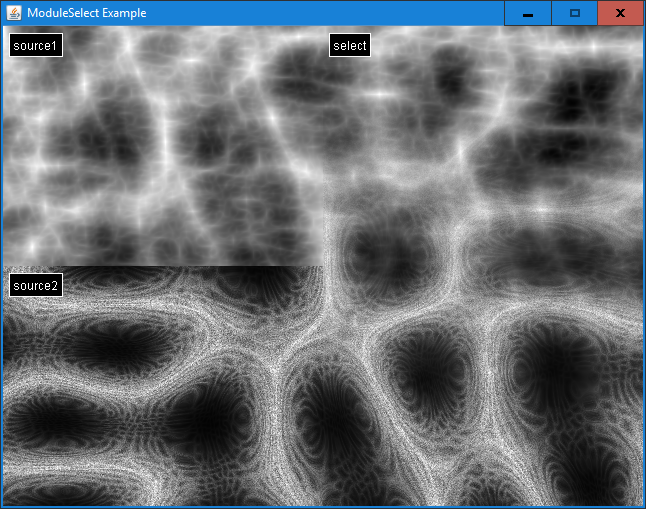Click empty title bar space left of minimize
The image size is (646, 509).
coord(400,13)
